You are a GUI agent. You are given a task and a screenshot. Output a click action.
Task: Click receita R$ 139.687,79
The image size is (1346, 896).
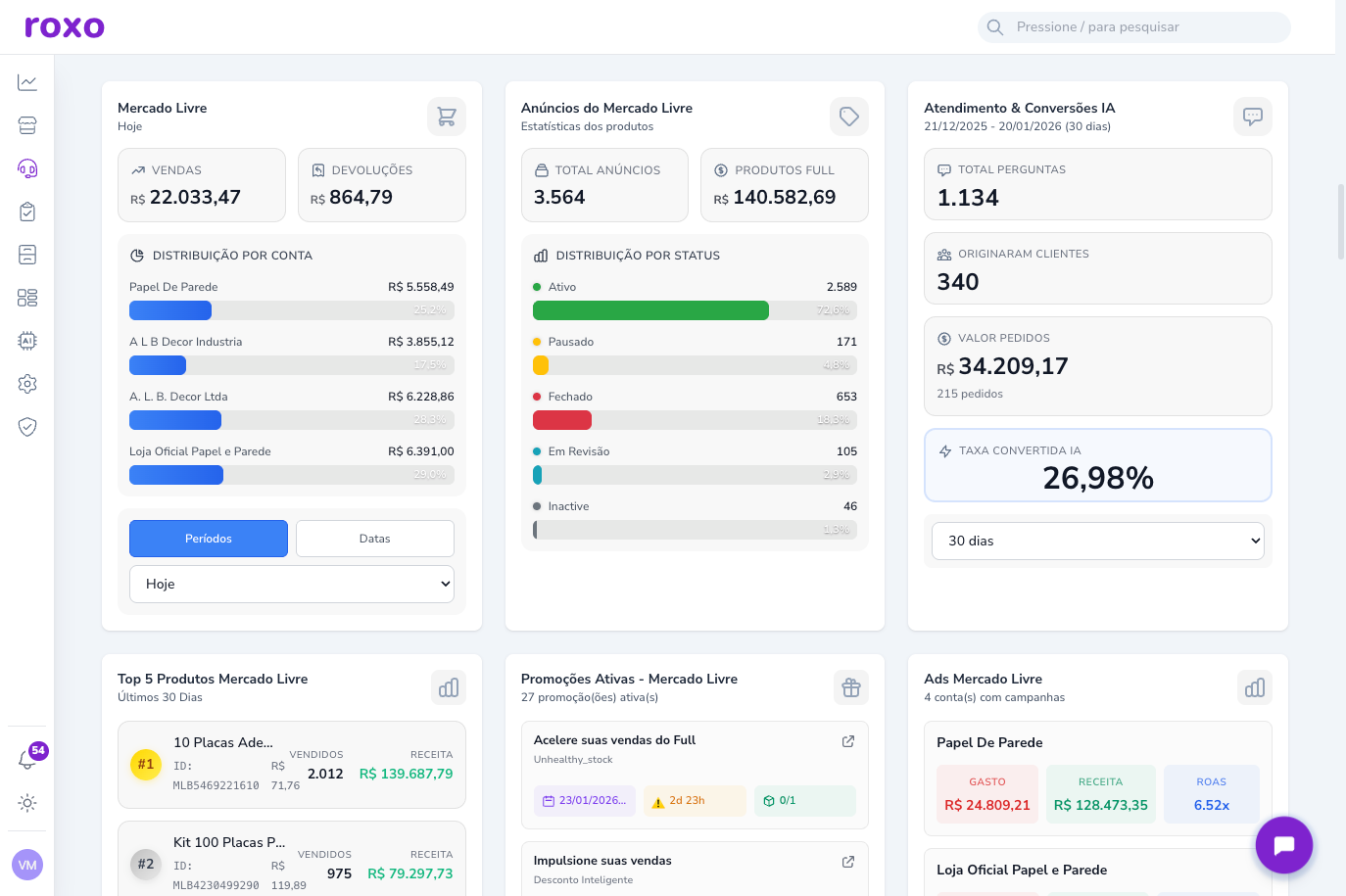(x=407, y=774)
